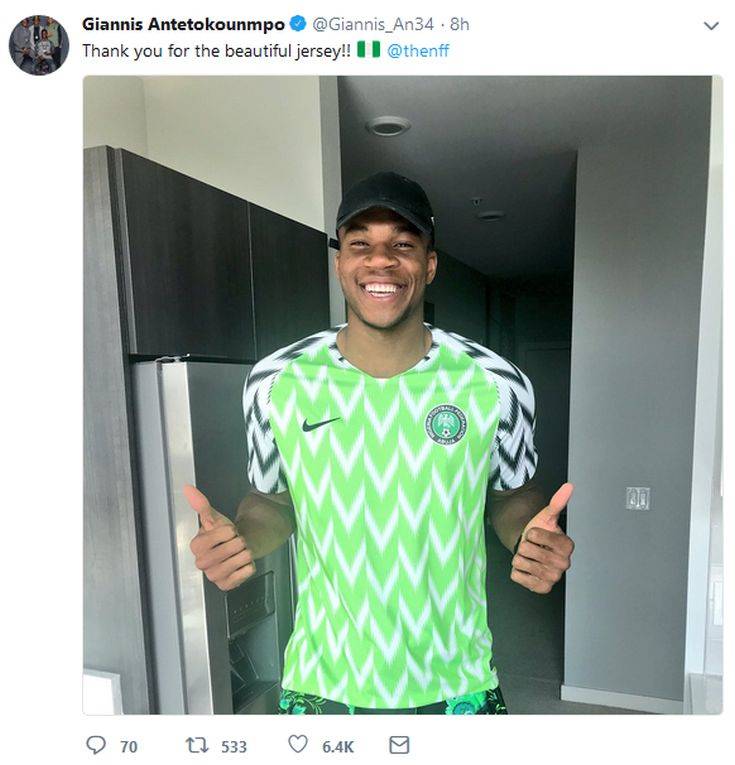Click the Nike swoosh on the jersey photo
Viewport: 735px width, 765px height.
321,424
